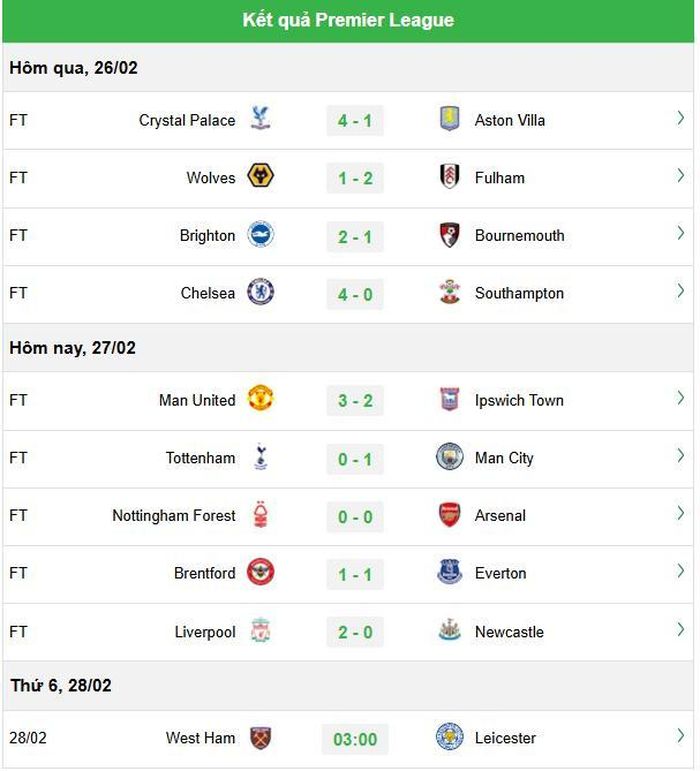Click the 3 - 2 Man United score
This screenshot has height=771, width=700.
355,401
